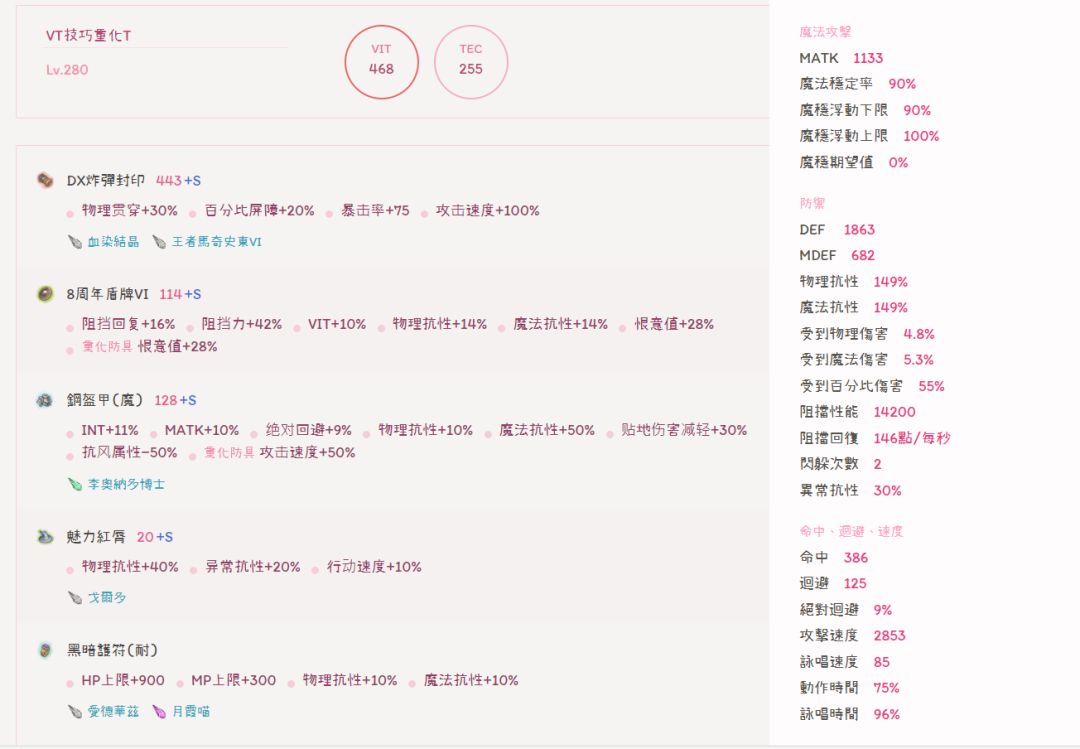The image size is (1080, 749).
Task: Click the crystal icon beside 王者馬奇史東VI
Action: click(159, 242)
